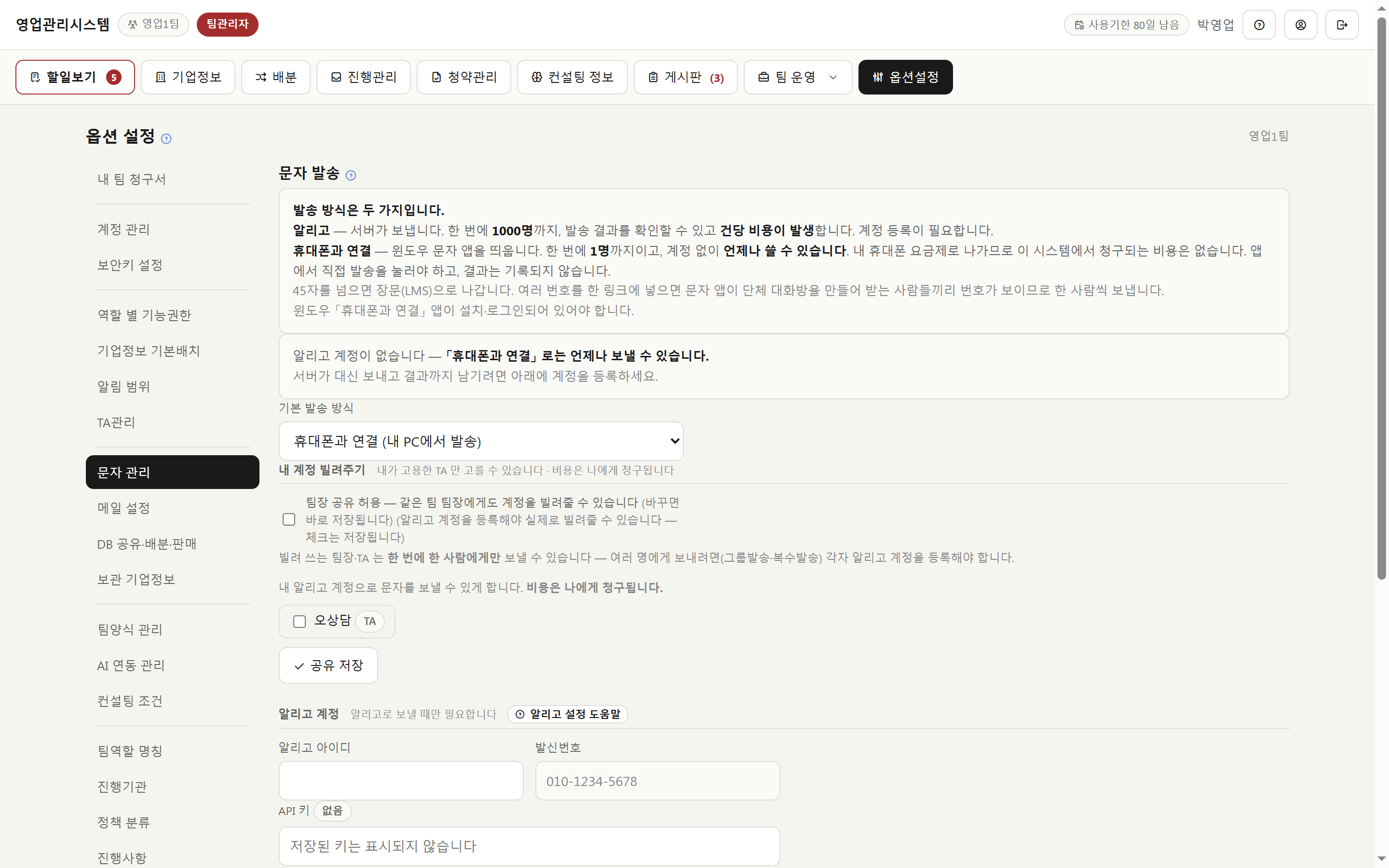Open 보안키 설정 in sidebar
This screenshot has height=868, width=1389.
click(x=172, y=265)
